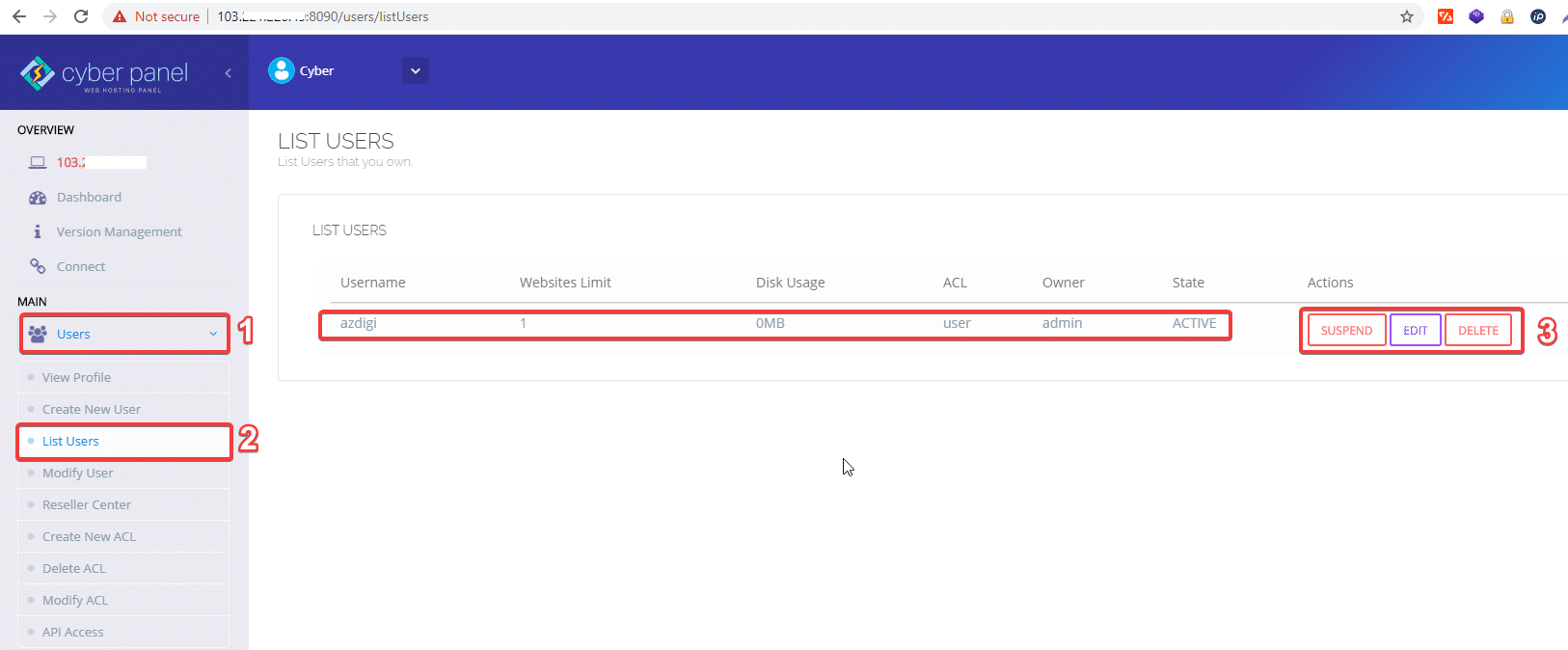
Task: Edit the azdigi user
Action: point(1415,331)
